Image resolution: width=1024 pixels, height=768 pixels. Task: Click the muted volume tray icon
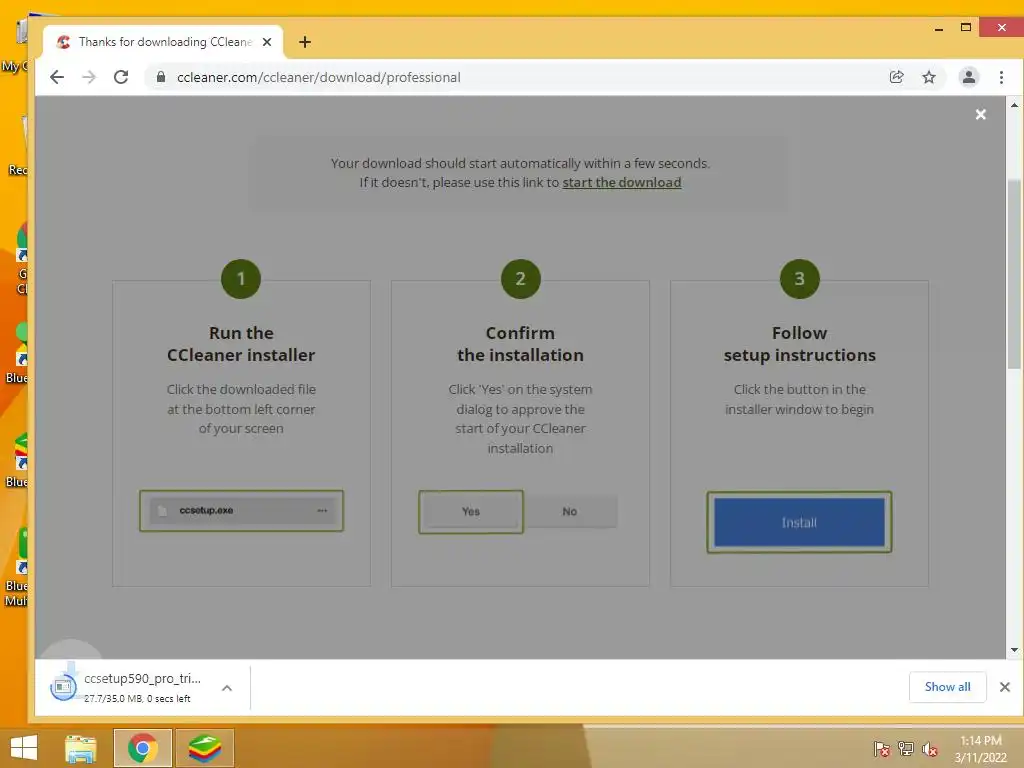click(x=929, y=749)
